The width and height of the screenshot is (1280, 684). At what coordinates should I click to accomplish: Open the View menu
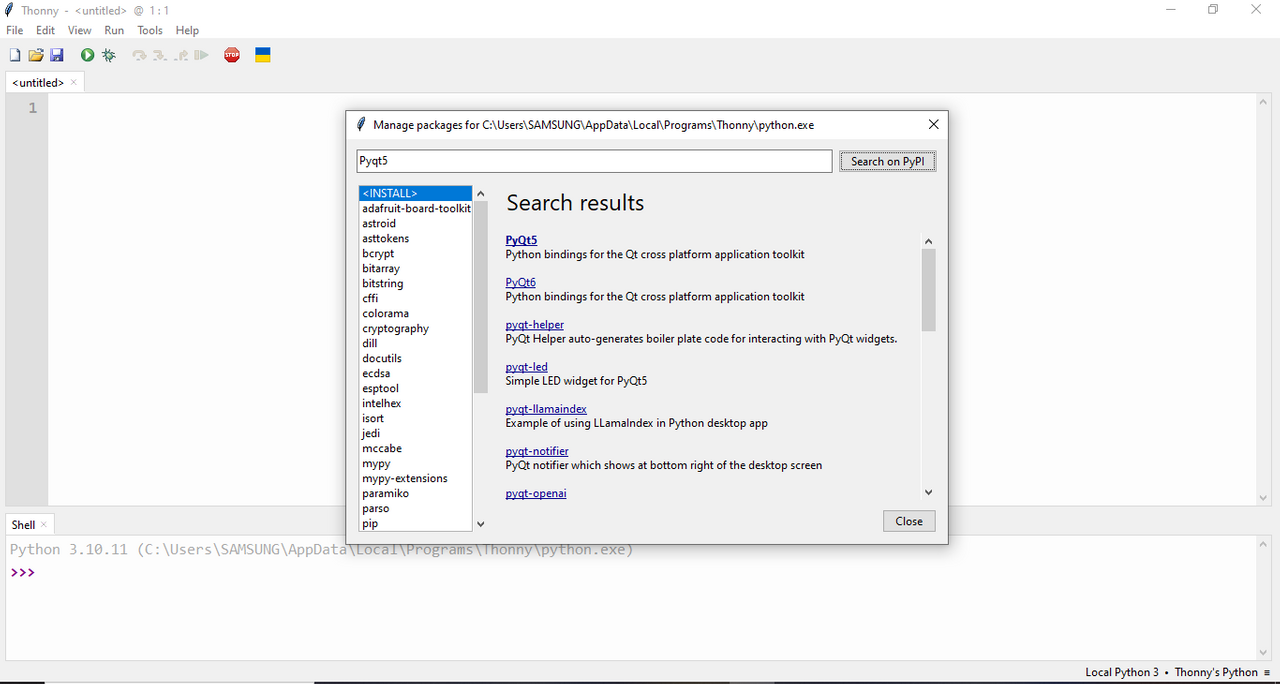[x=80, y=30]
